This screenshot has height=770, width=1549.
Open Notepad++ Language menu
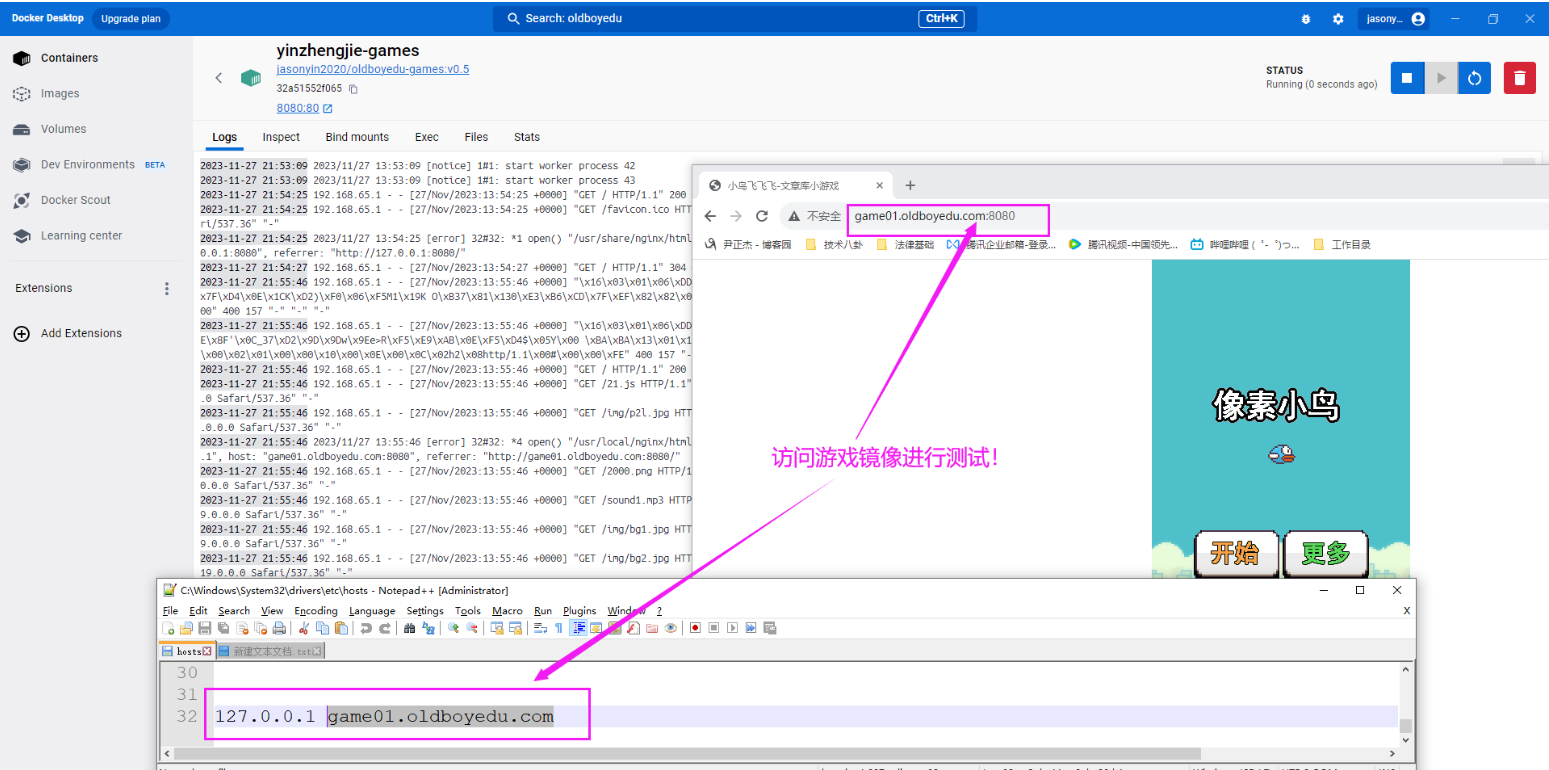[372, 610]
